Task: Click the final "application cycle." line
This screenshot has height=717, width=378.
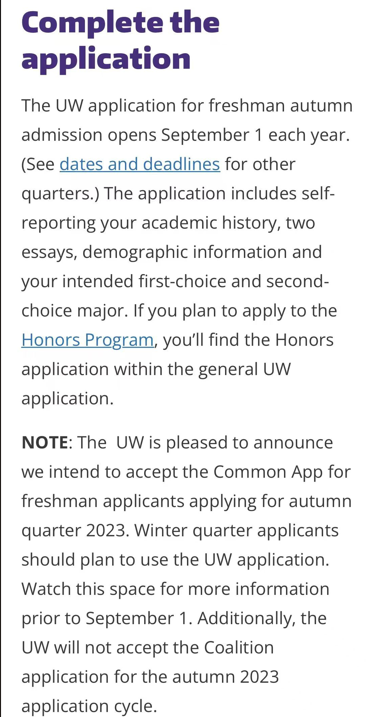Action: pos(89,706)
